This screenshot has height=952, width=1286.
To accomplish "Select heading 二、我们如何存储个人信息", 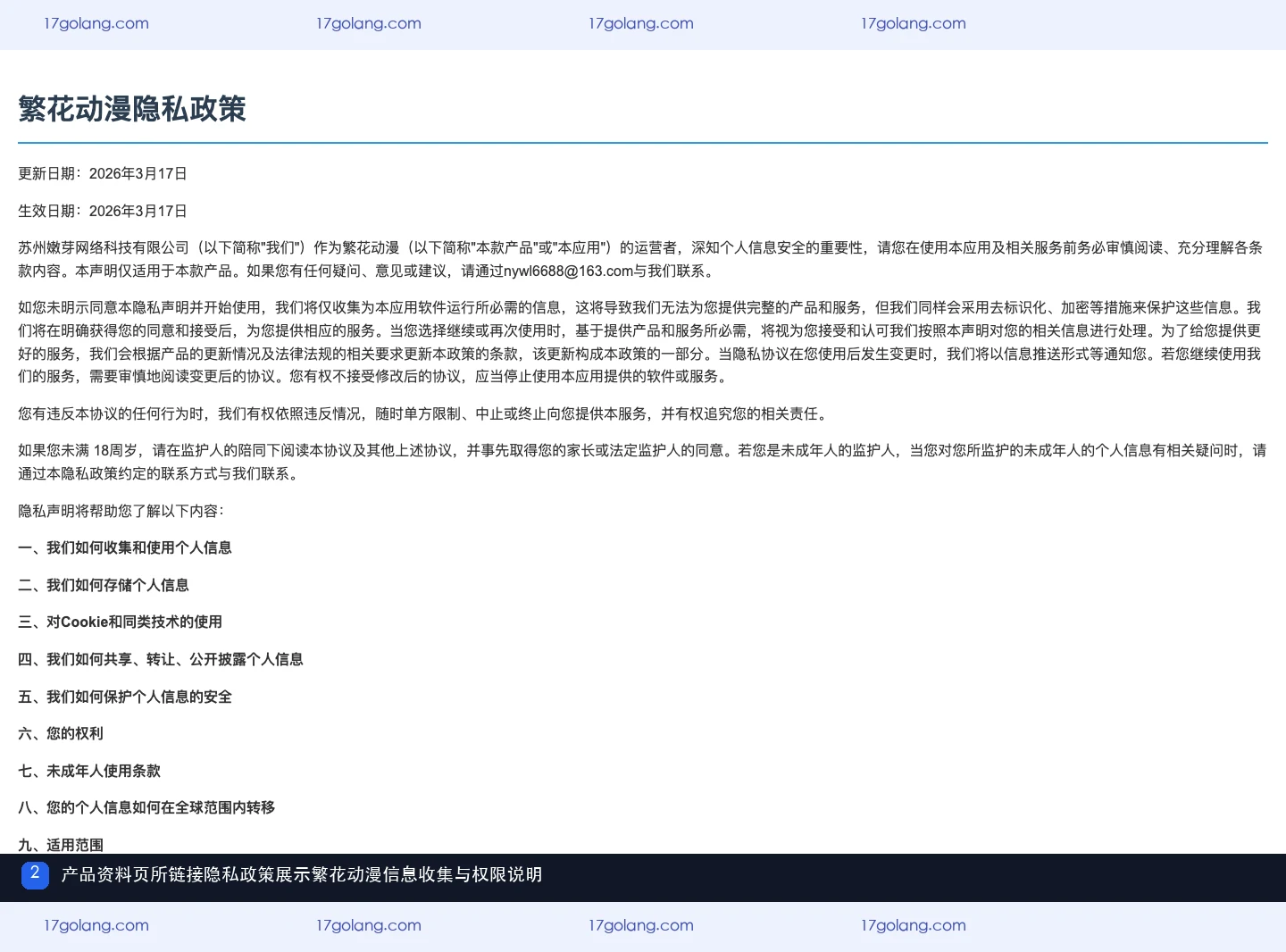I will point(104,585).
